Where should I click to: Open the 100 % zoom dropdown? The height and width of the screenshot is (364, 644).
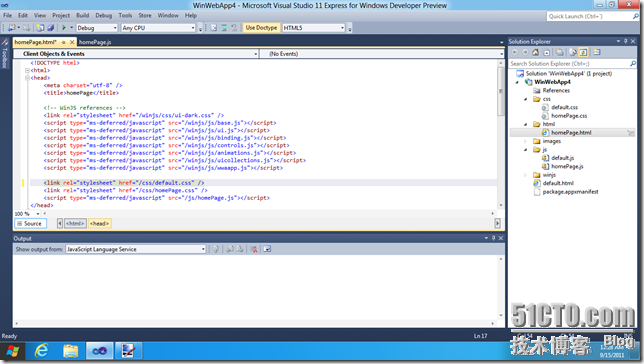coord(38,214)
